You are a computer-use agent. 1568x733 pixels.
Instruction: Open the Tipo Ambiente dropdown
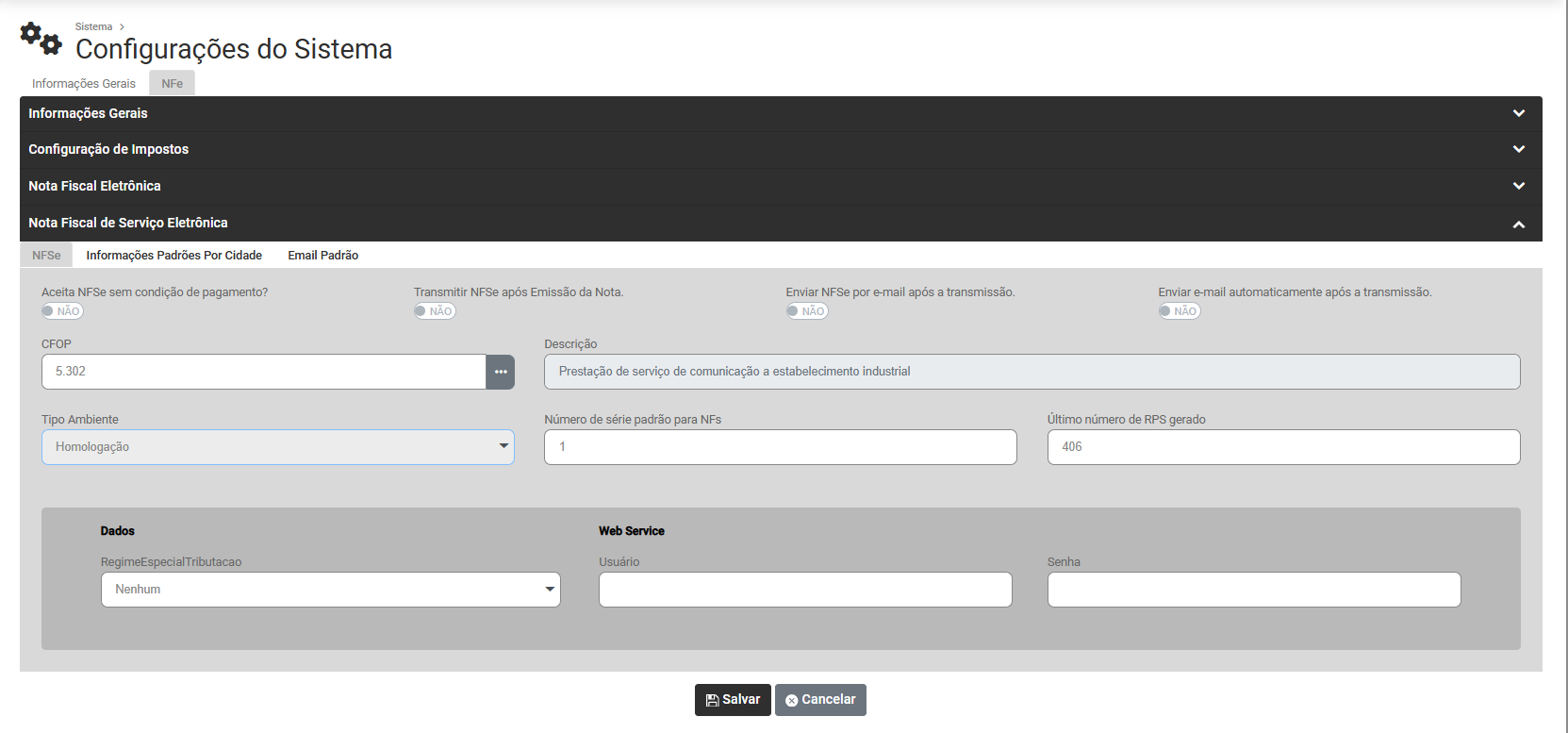coord(277,447)
